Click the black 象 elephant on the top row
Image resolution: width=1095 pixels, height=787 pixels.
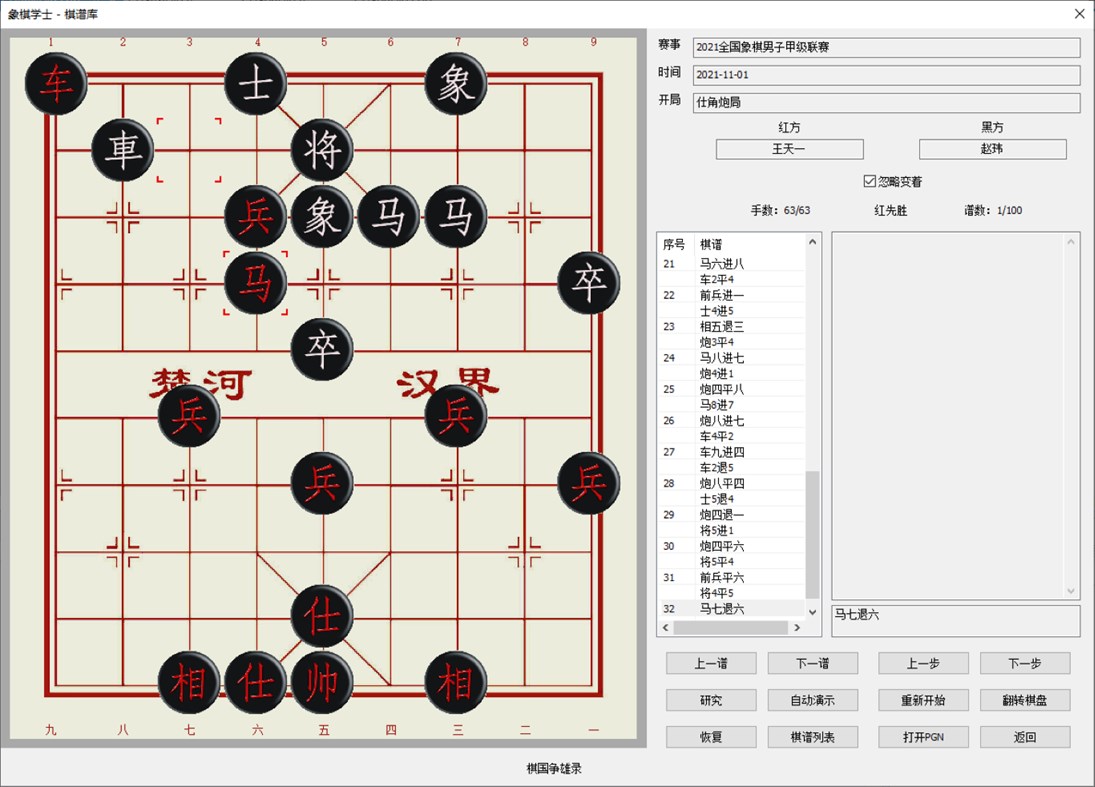(455, 85)
